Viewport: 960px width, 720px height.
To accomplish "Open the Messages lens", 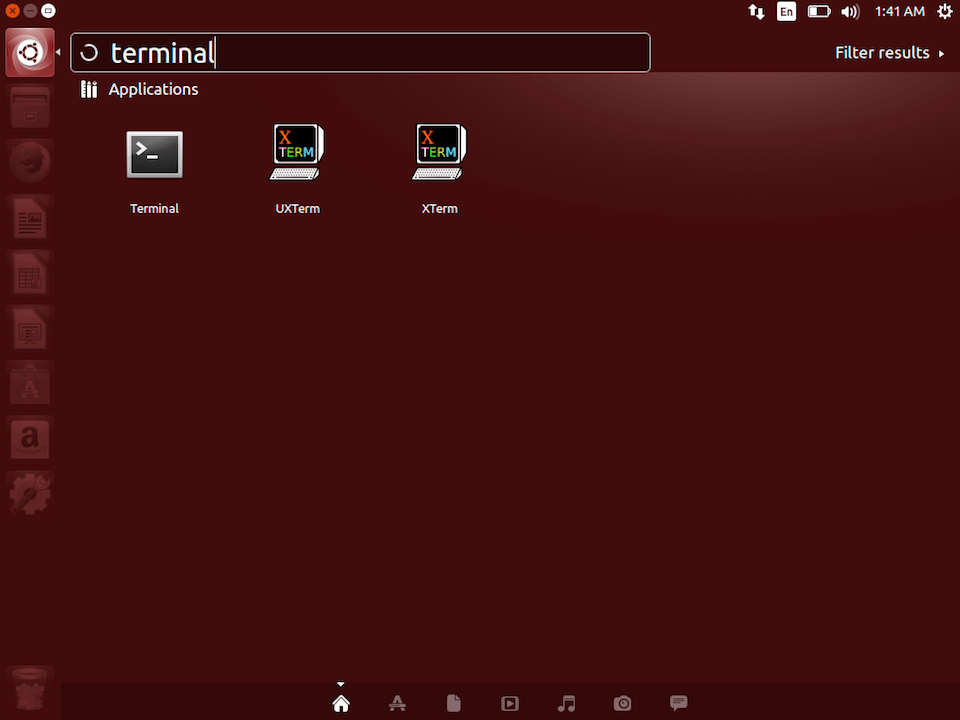I will [678, 703].
